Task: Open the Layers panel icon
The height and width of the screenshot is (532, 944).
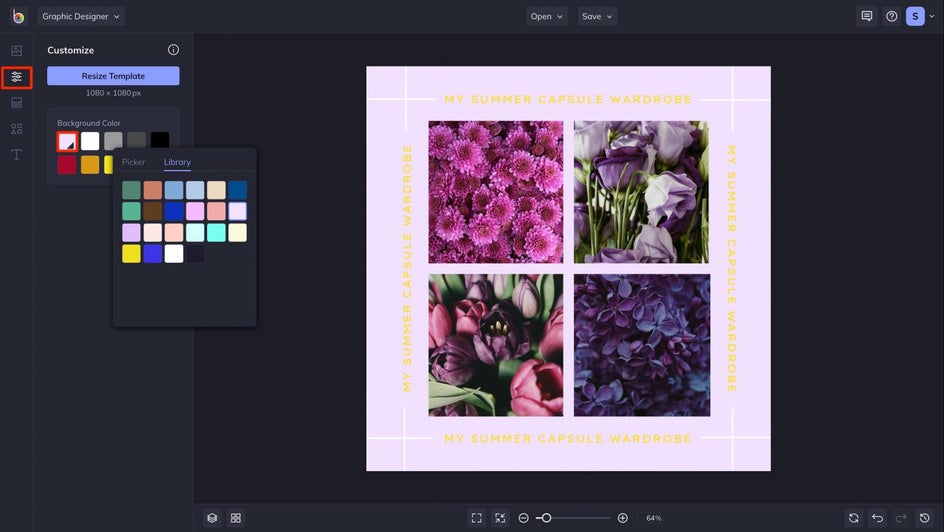Action: click(212, 518)
